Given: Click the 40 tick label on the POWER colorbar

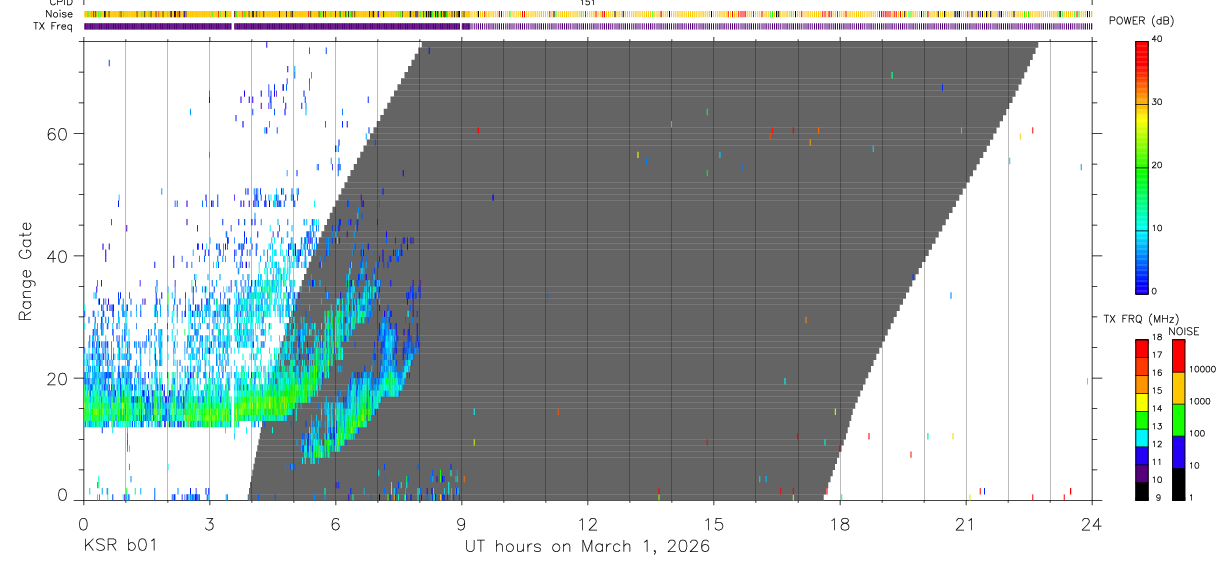Looking at the screenshot, I should [1158, 39].
